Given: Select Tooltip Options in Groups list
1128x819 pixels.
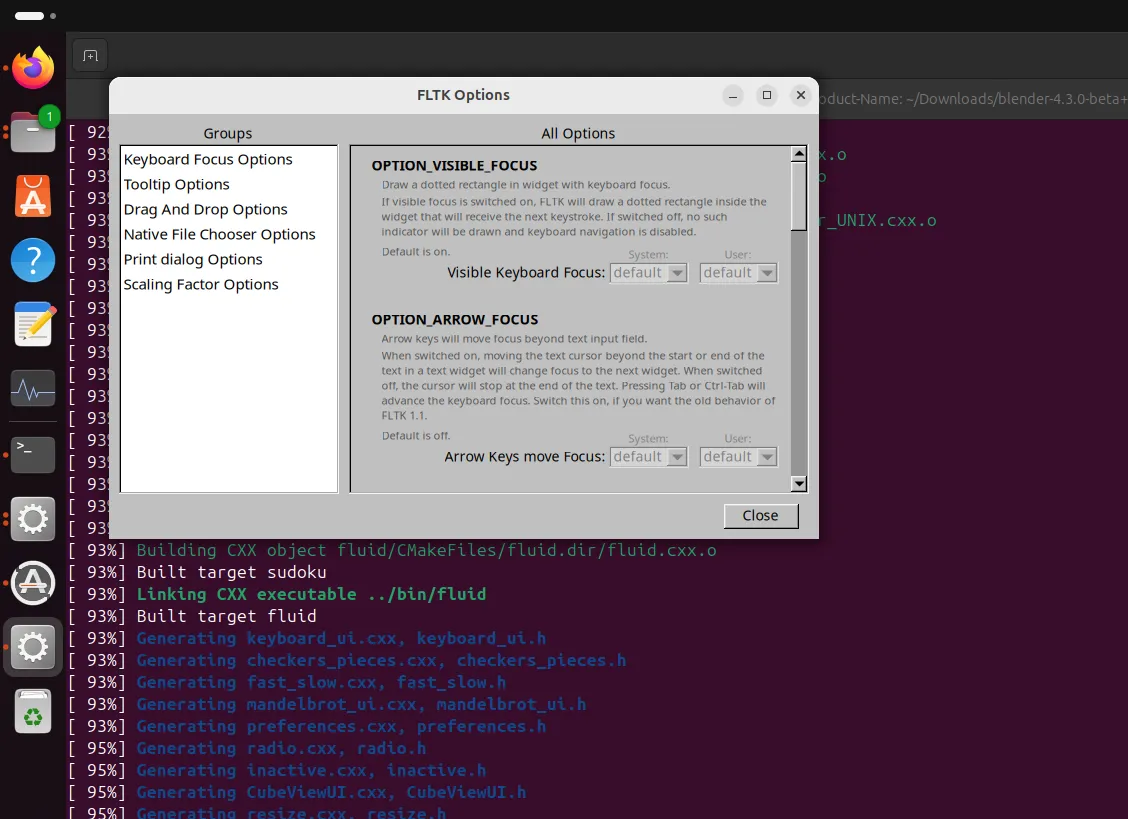Looking at the screenshot, I should click(177, 185).
